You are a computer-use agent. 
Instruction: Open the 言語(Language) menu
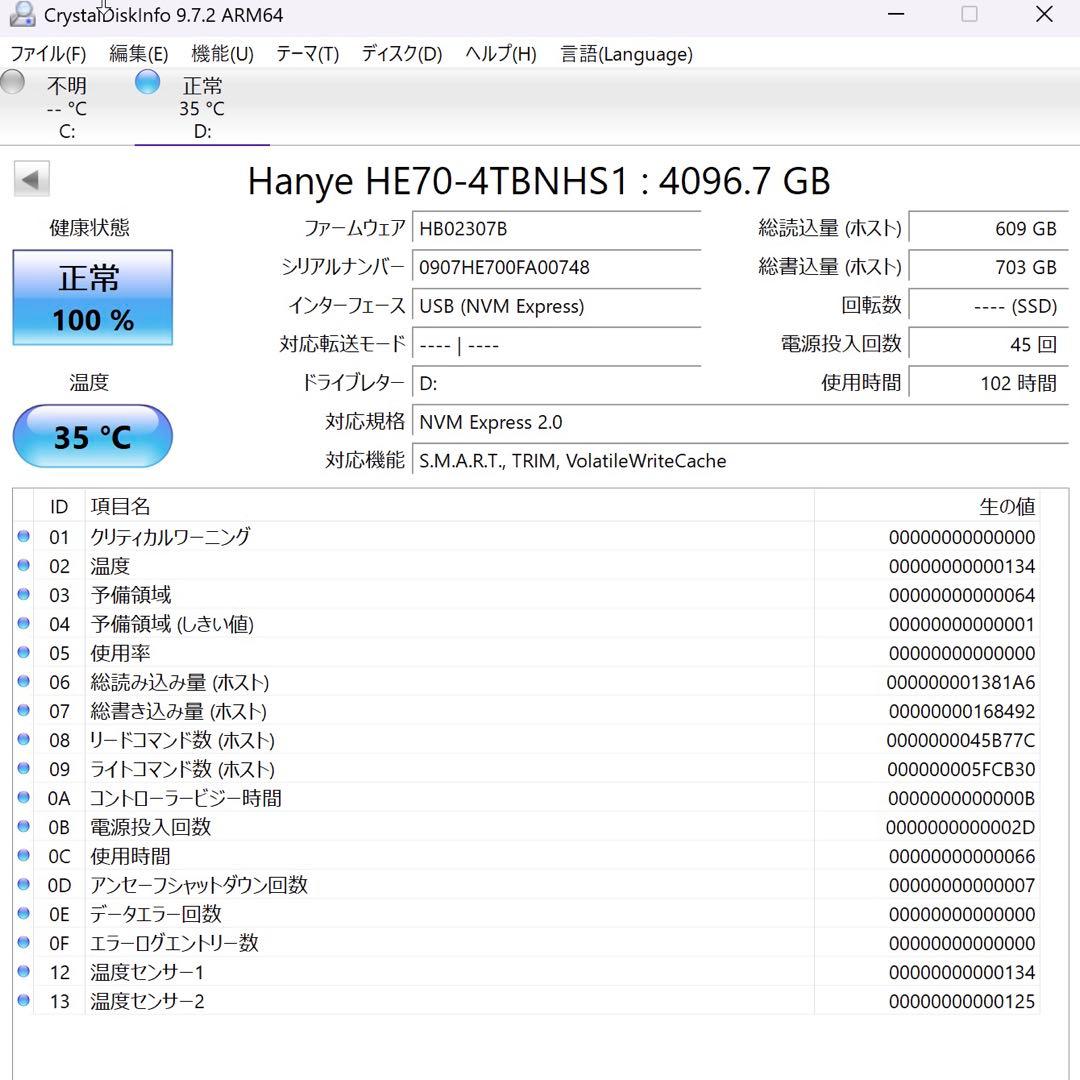pyautogui.click(x=627, y=54)
